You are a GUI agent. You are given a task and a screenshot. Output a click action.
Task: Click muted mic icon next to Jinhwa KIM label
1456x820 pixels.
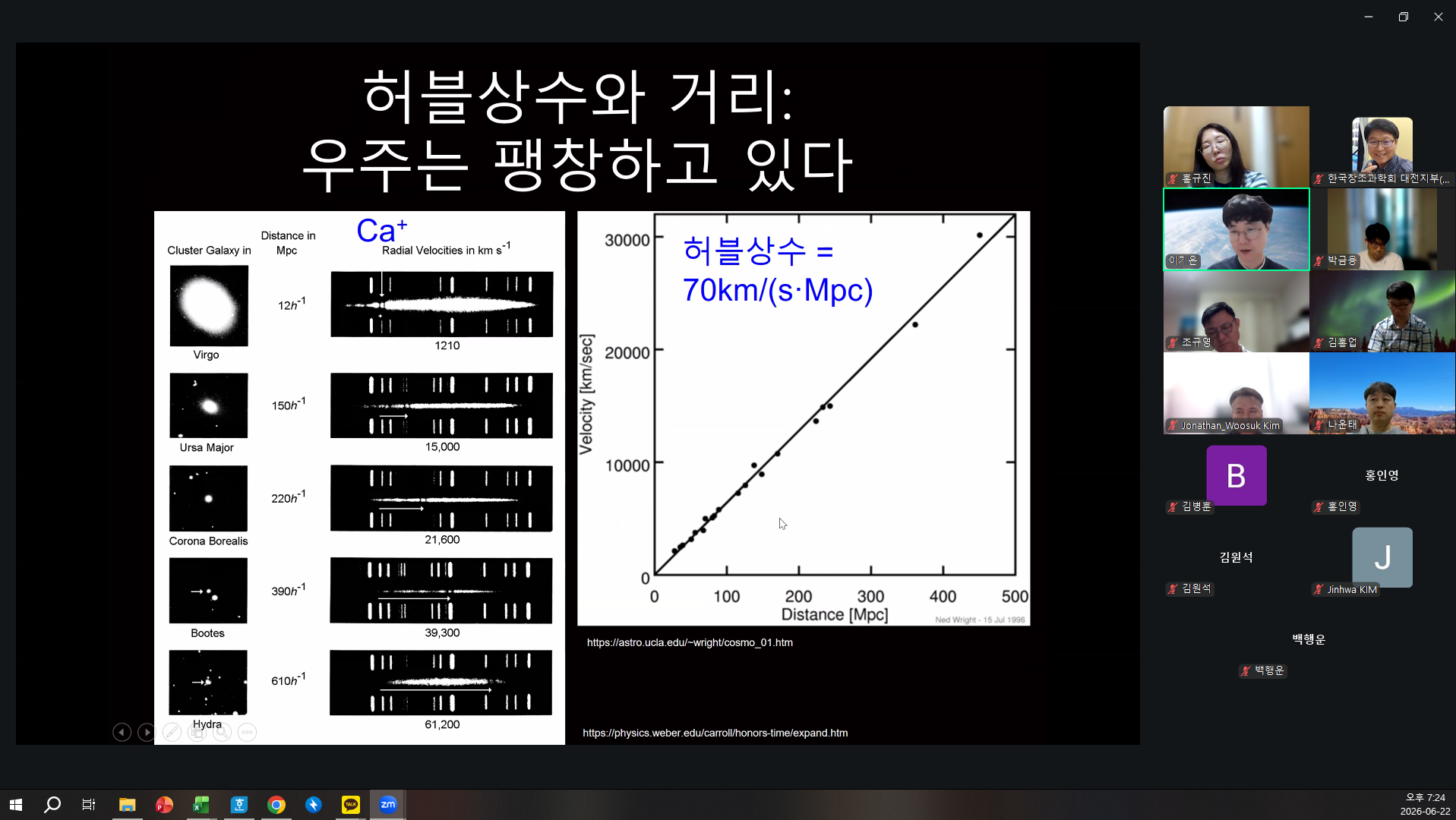tap(1319, 589)
